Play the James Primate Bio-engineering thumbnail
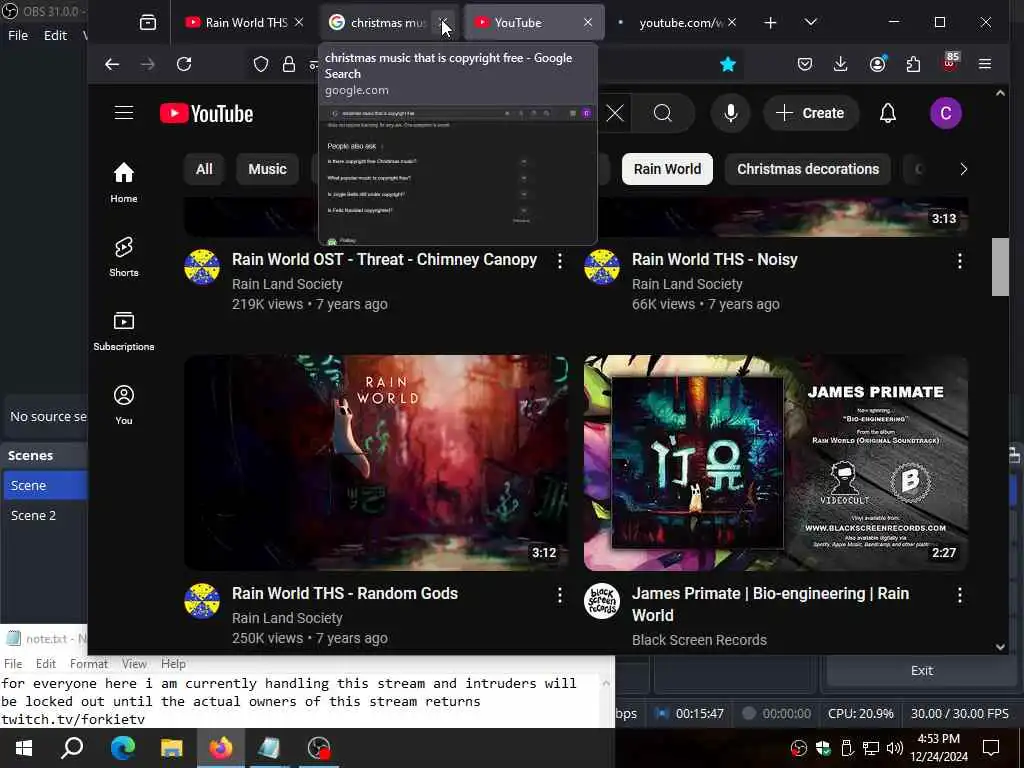The image size is (1024, 768). [x=775, y=462]
